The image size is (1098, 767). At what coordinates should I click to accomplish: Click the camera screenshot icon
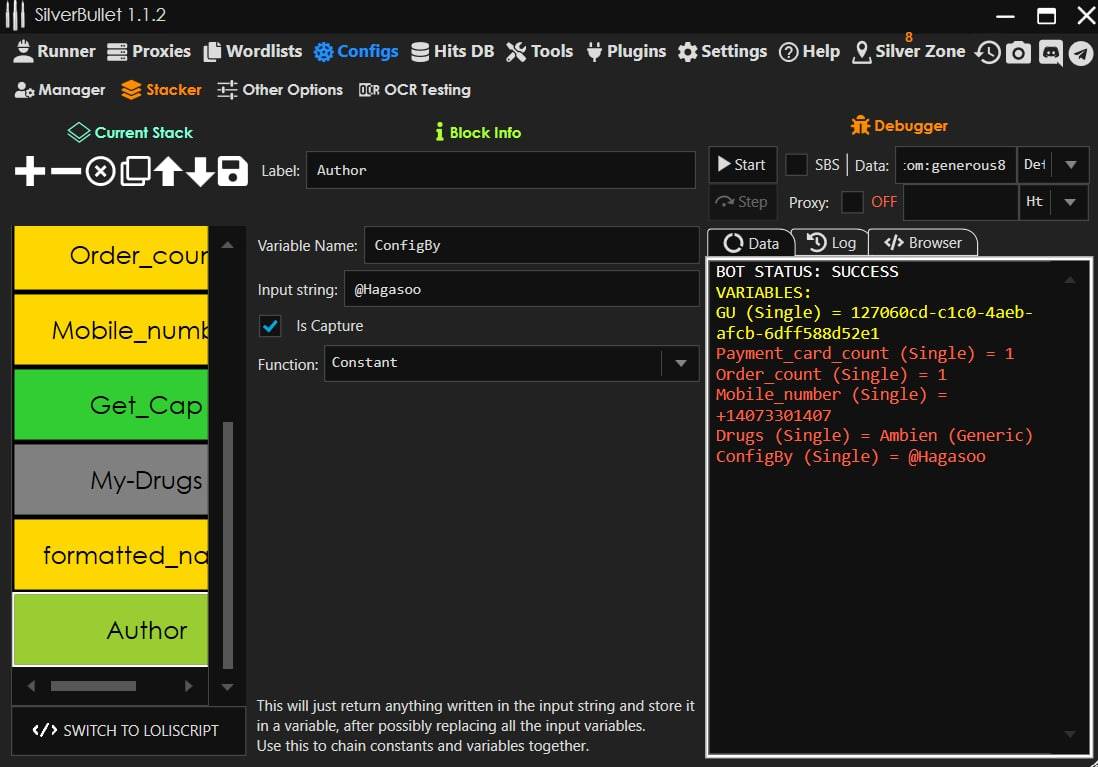click(1018, 53)
